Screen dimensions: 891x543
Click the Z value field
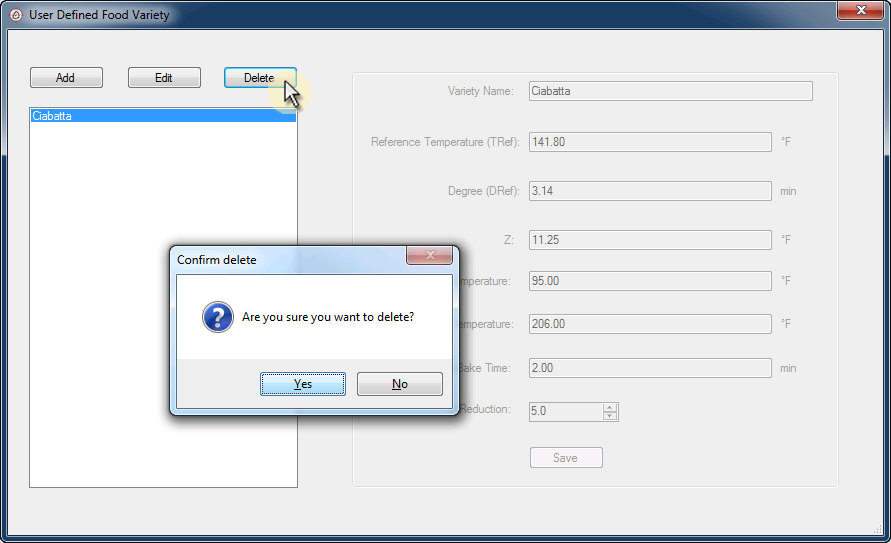pyautogui.click(x=649, y=240)
